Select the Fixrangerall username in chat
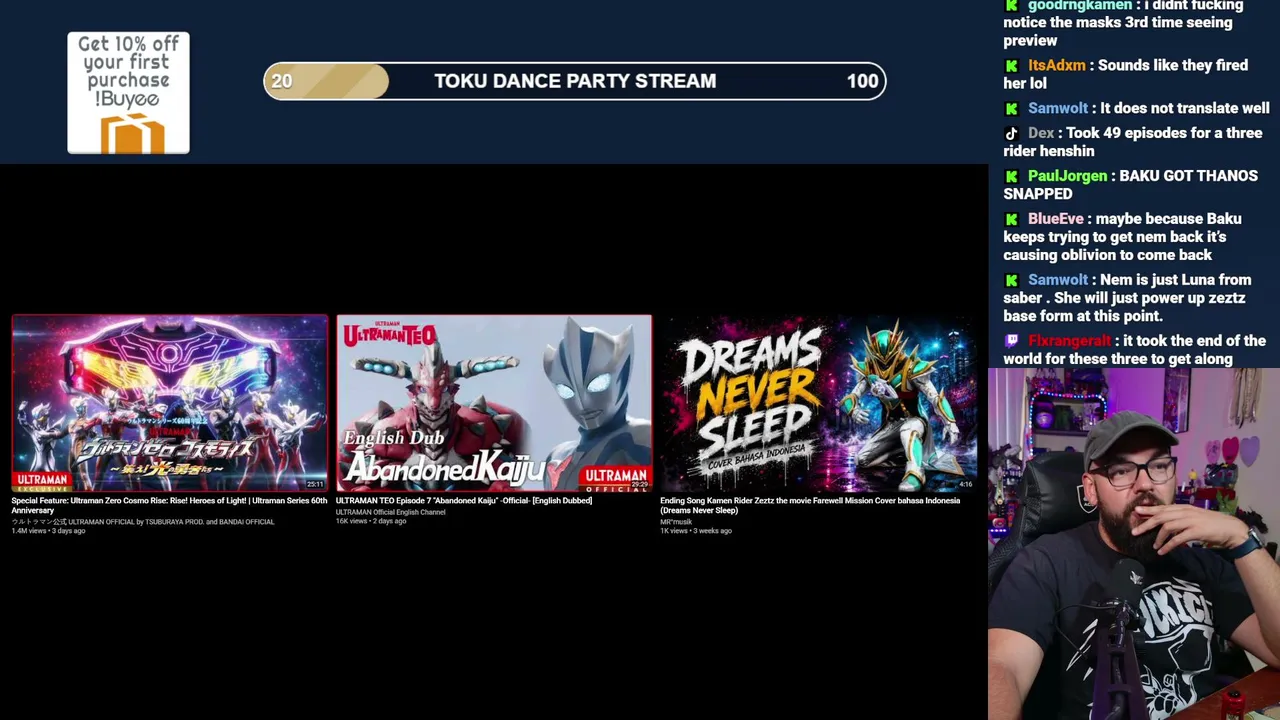Viewport: 1280px width, 720px height. pos(1070,342)
